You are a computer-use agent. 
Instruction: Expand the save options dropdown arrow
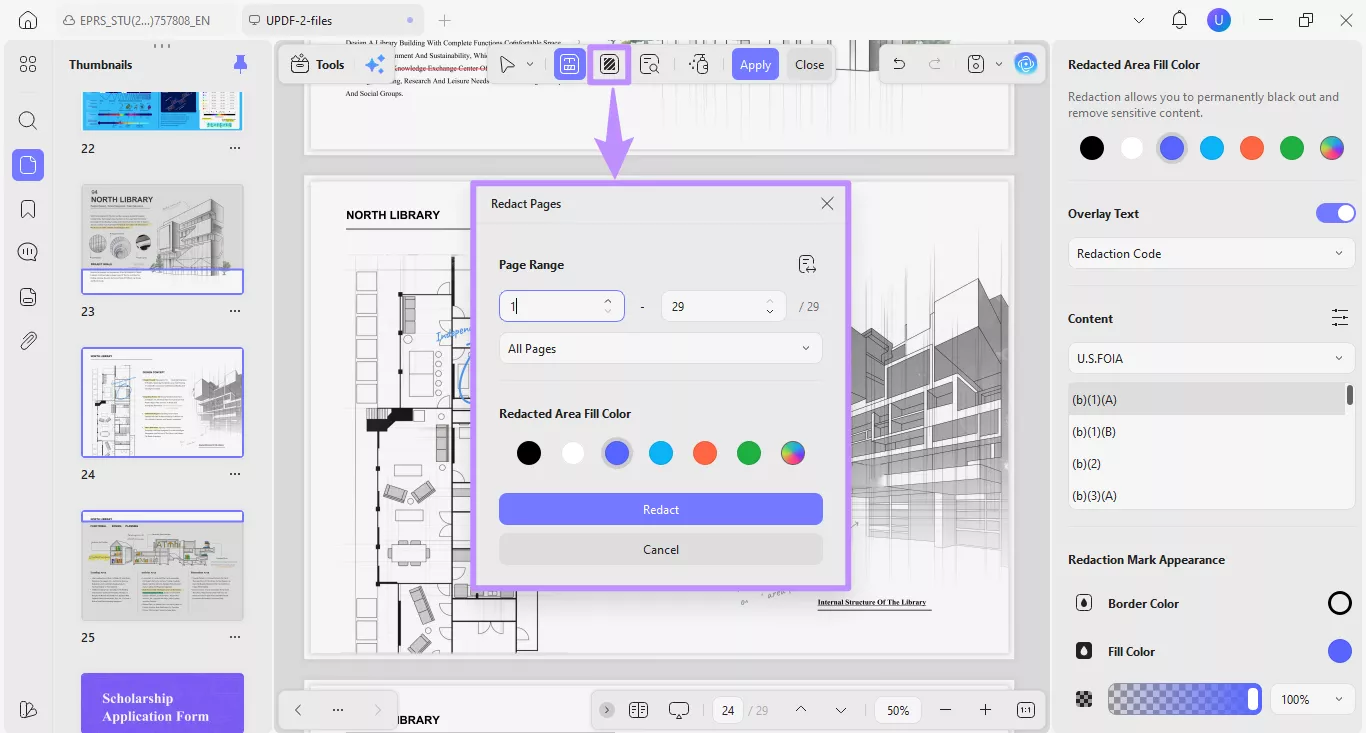pos(998,64)
